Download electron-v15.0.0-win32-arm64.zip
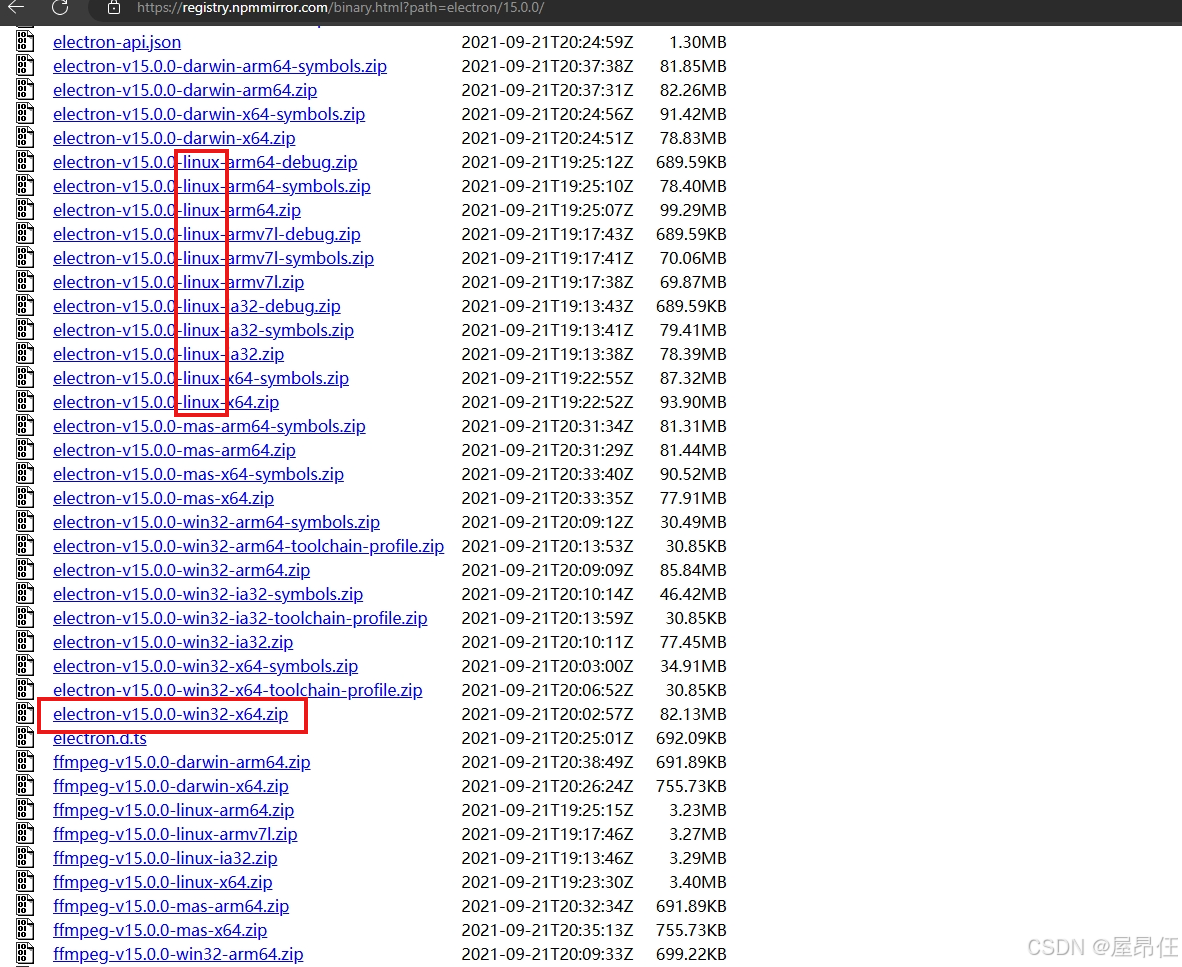The width and height of the screenshot is (1182, 967). click(x=181, y=571)
